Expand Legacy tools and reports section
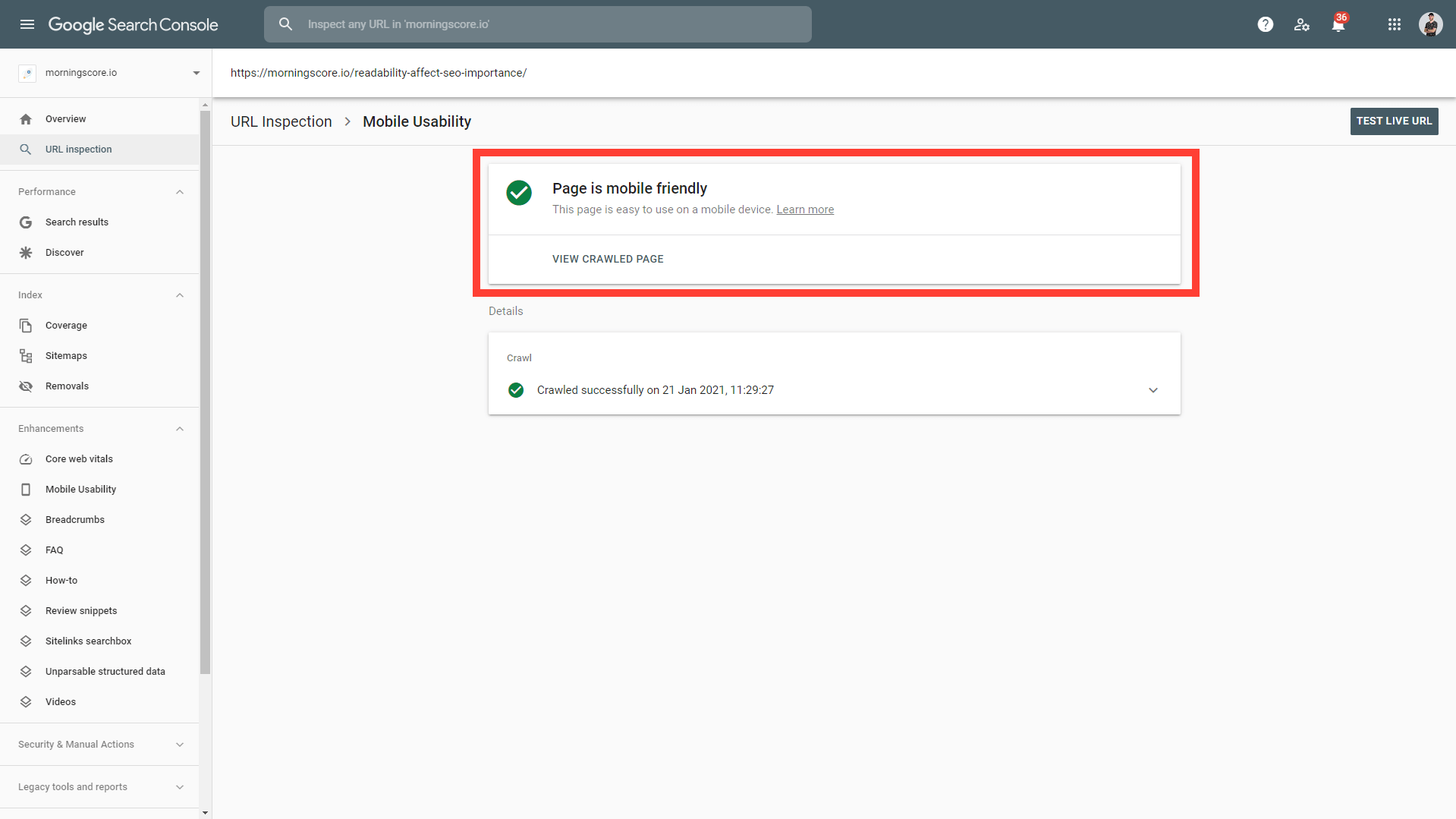Image resolution: width=1456 pixels, height=819 pixels. click(180, 787)
